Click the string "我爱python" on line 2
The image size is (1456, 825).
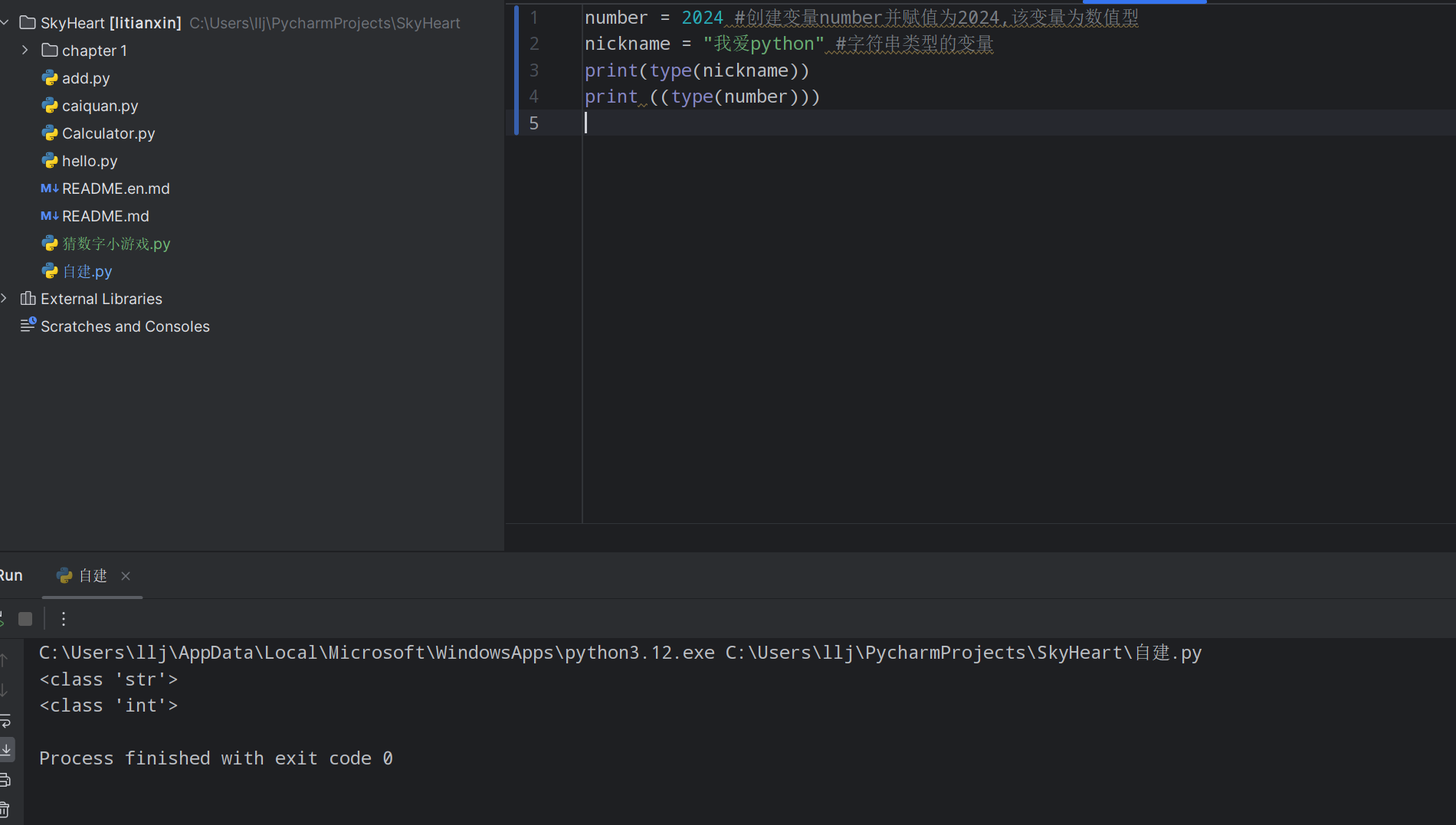pos(763,44)
